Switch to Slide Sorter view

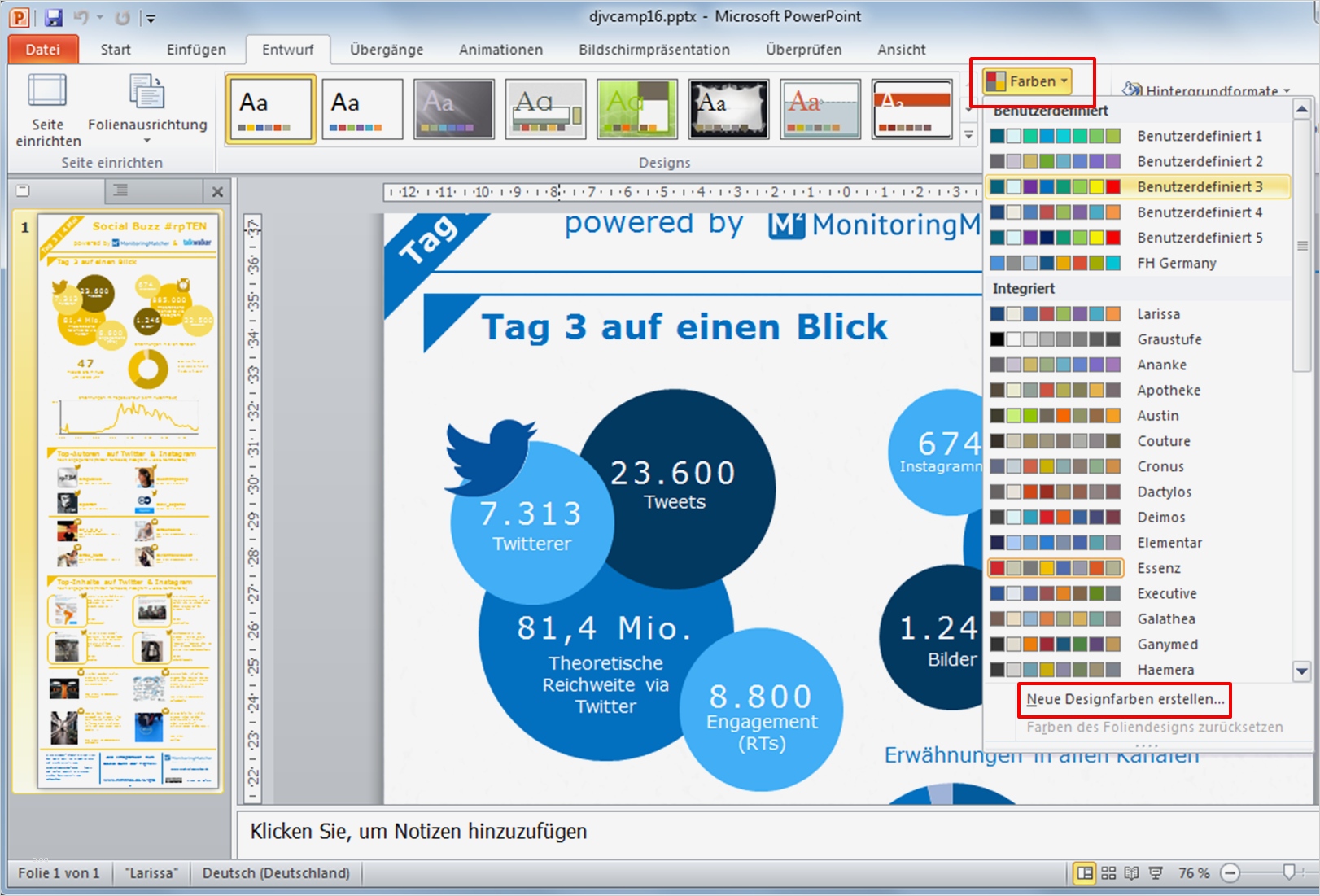point(1108,873)
